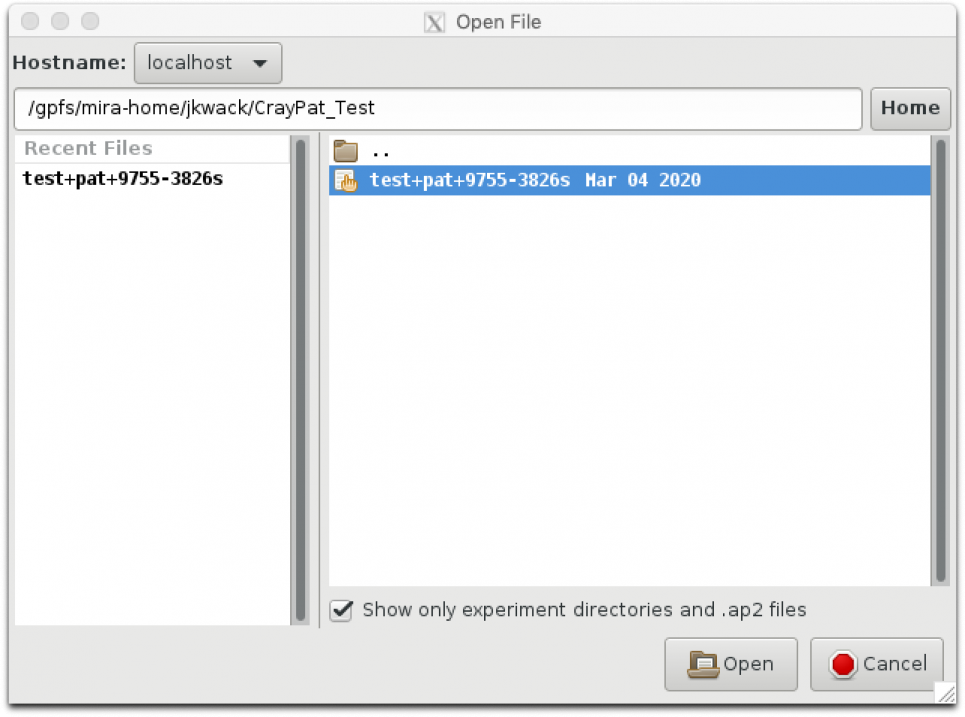Click the folder icon on Open button
This screenshot has height=717, width=965.
[703, 664]
